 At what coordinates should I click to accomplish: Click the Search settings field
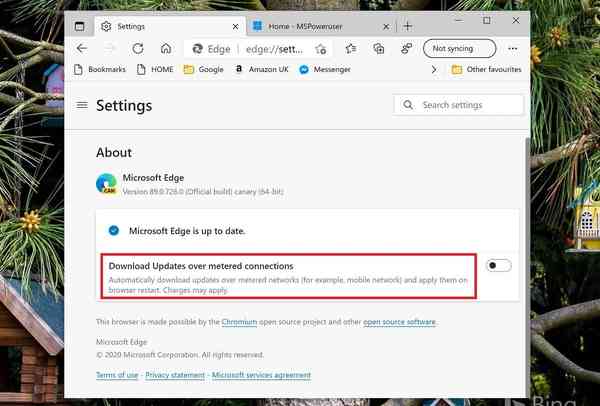click(458, 105)
